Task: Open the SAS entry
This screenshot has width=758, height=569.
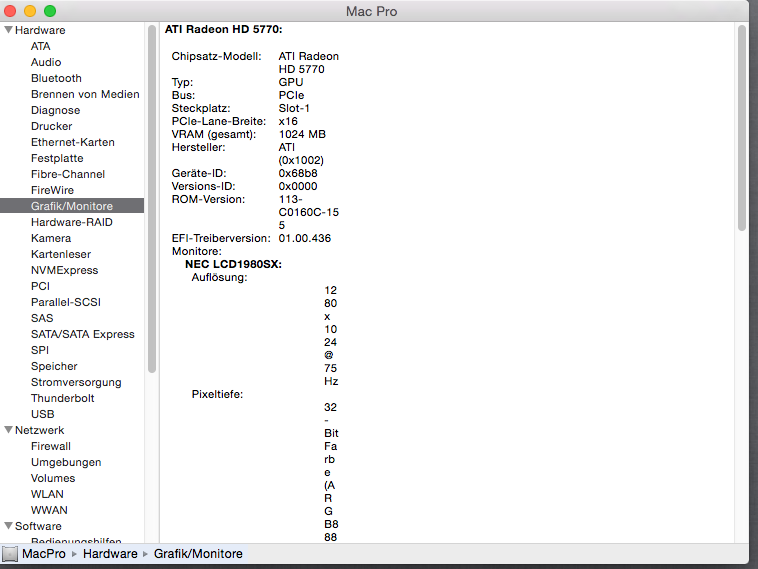Action: (x=42, y=317)
